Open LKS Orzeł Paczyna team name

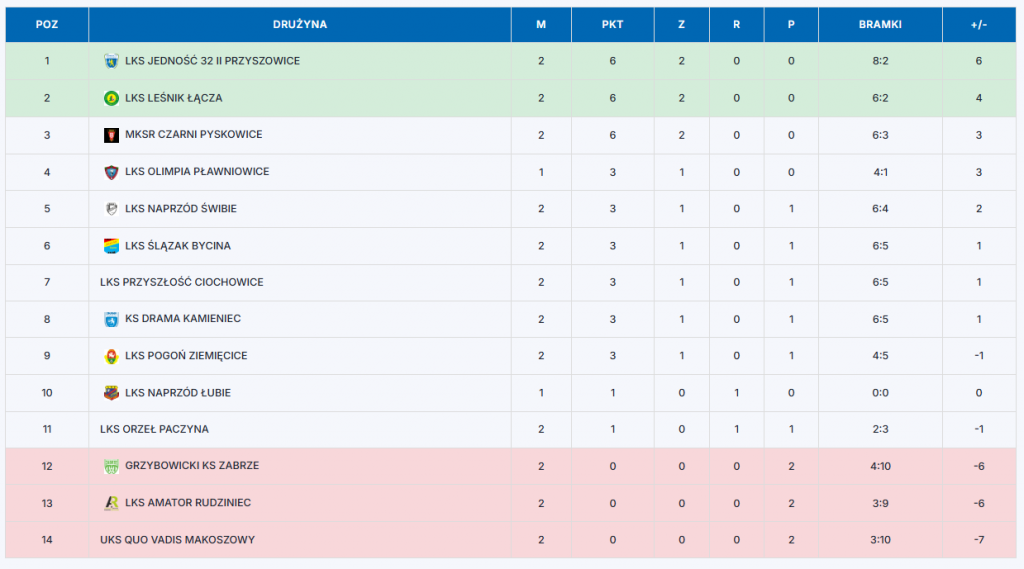tap(154, 429)
